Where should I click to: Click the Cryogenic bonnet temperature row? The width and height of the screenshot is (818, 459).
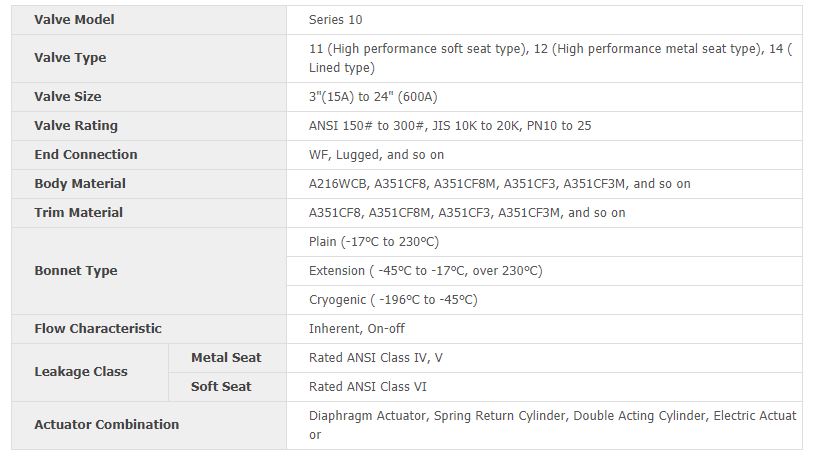393,300
